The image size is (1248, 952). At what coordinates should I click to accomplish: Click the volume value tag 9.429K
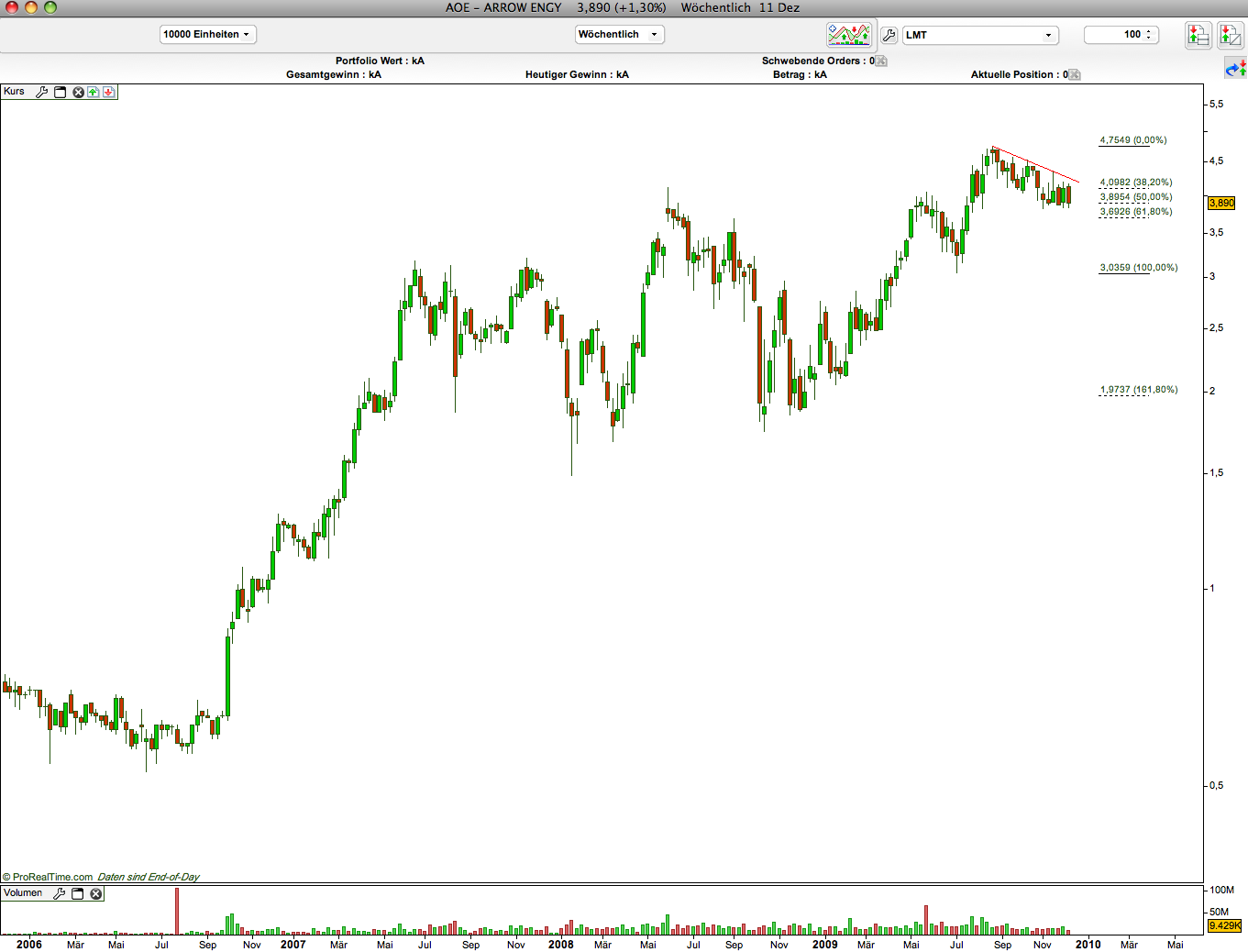[1224, 925]
